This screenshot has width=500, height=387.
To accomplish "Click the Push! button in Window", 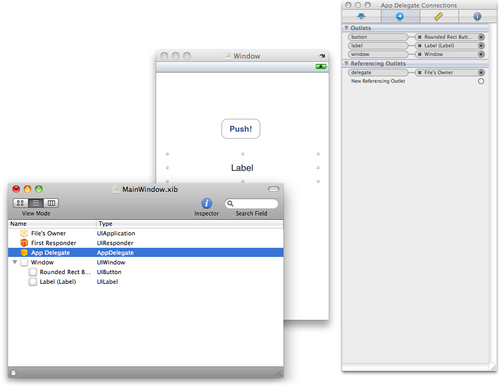I will pos(241,129).
